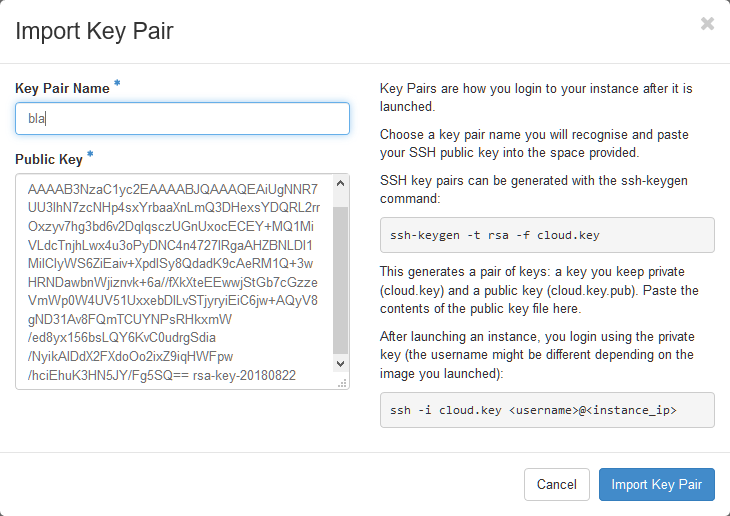Click the "After launching an instance" paragraph

click(546, 355)
